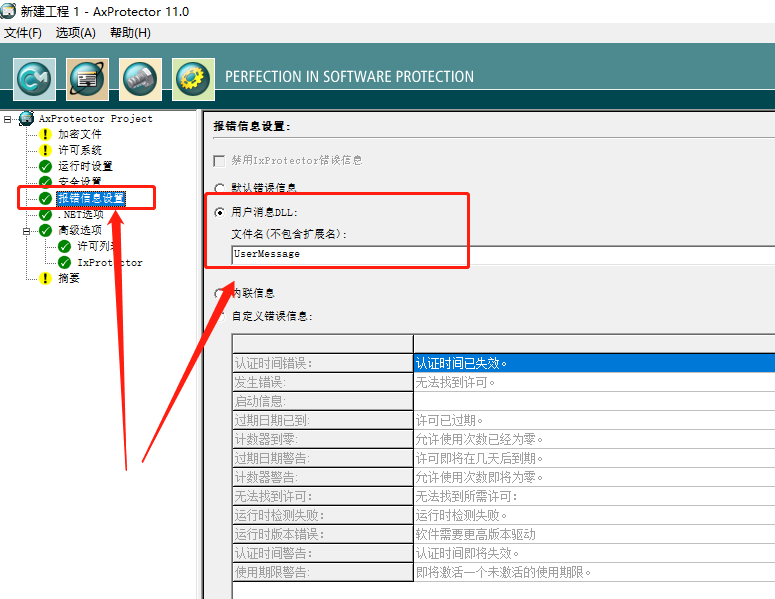Click the 许可已过期 message cell
The image size is (775, 599).
(594, 420)
